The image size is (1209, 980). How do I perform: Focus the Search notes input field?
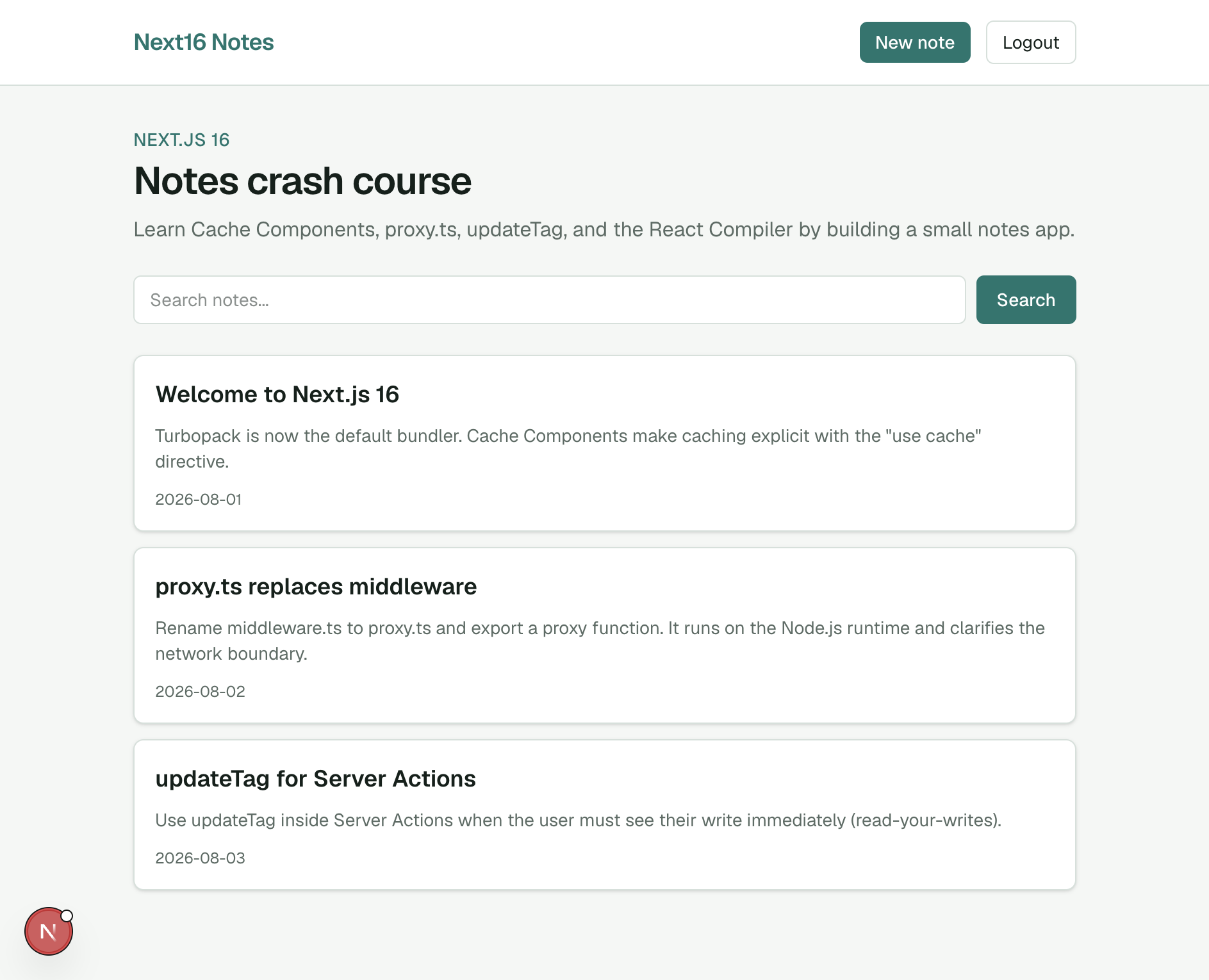550,300
